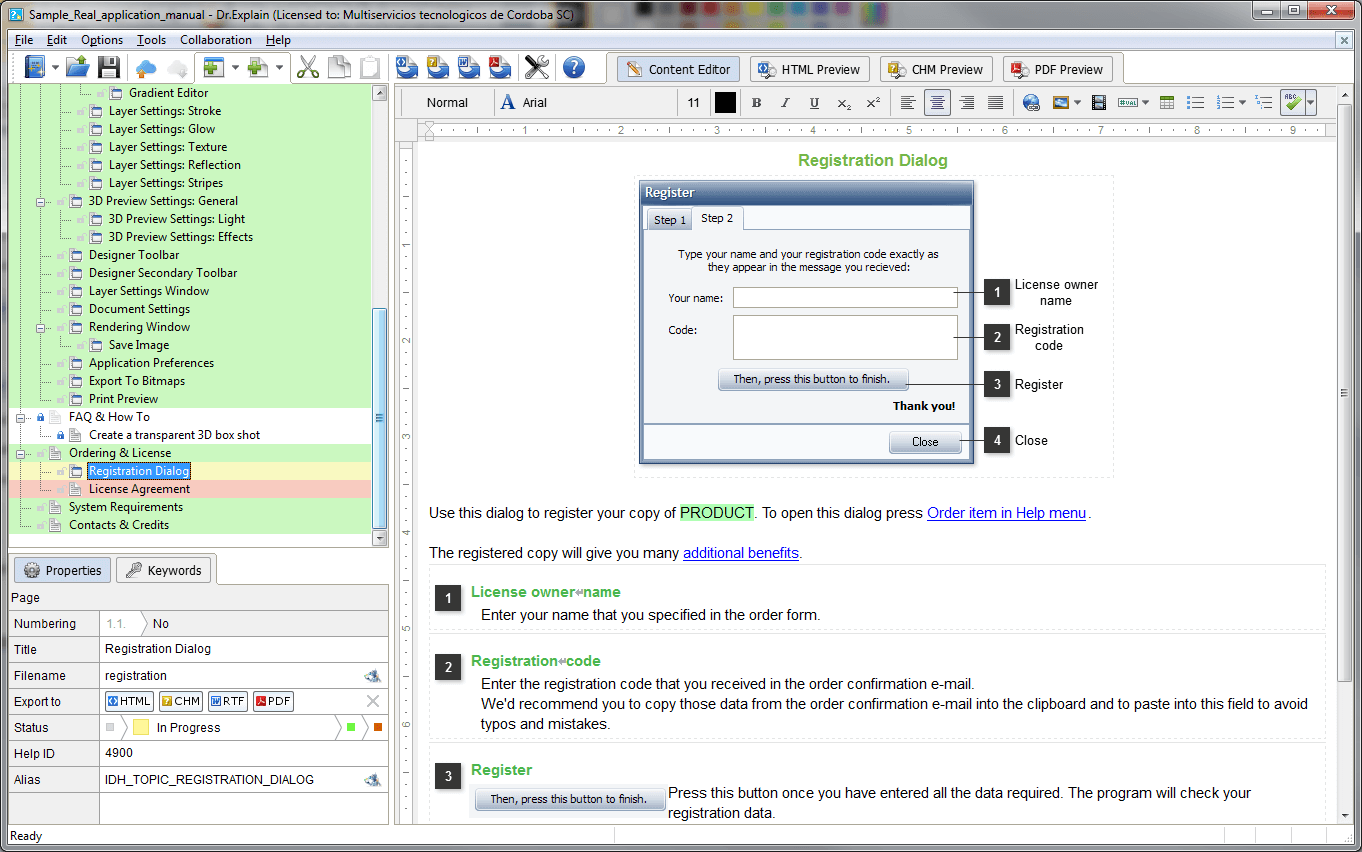The height and width of the screenshot is (852, 1362).
Task: Insert video using the filmstrip icon
Action: click(x=1098, y=103)
